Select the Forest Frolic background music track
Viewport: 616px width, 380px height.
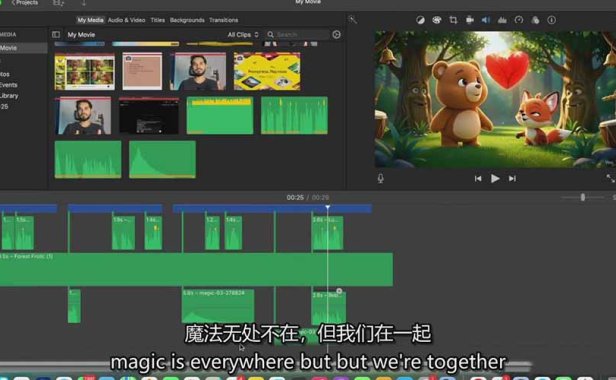(x=196, y=270)
